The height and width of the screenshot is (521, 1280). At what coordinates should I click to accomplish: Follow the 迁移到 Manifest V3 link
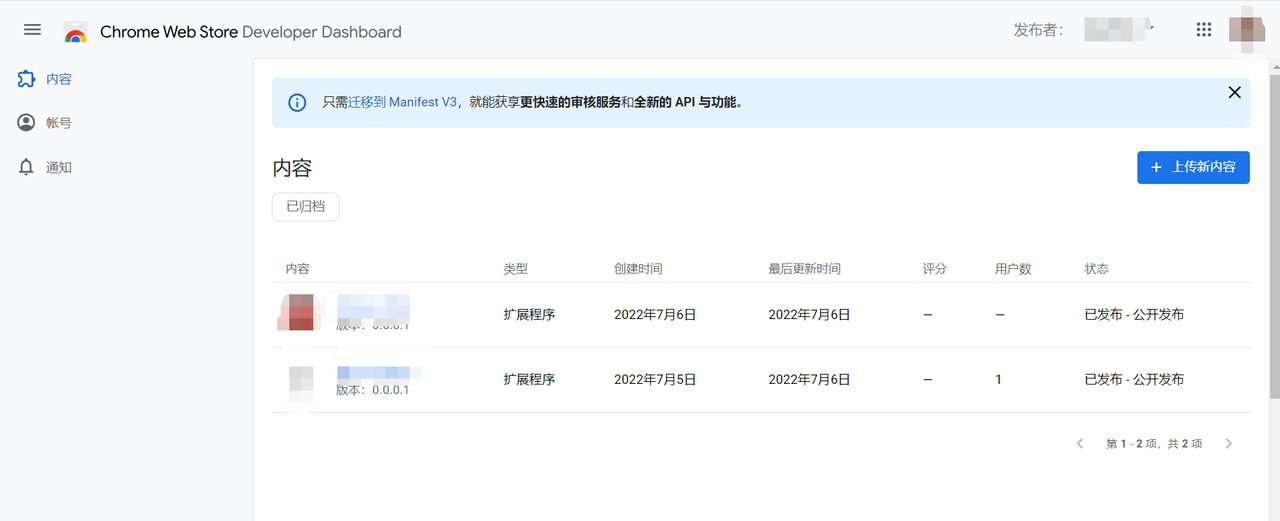click(x=402, y=102)
